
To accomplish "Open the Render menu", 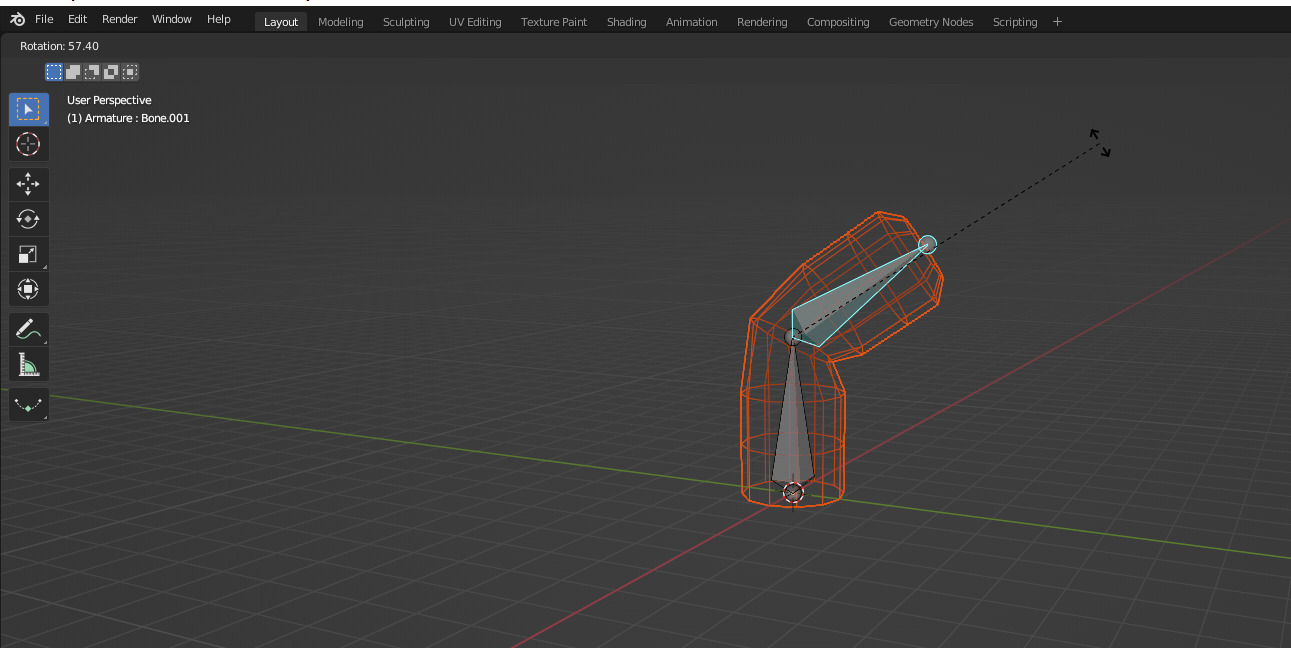I will [x=119, y=18].
